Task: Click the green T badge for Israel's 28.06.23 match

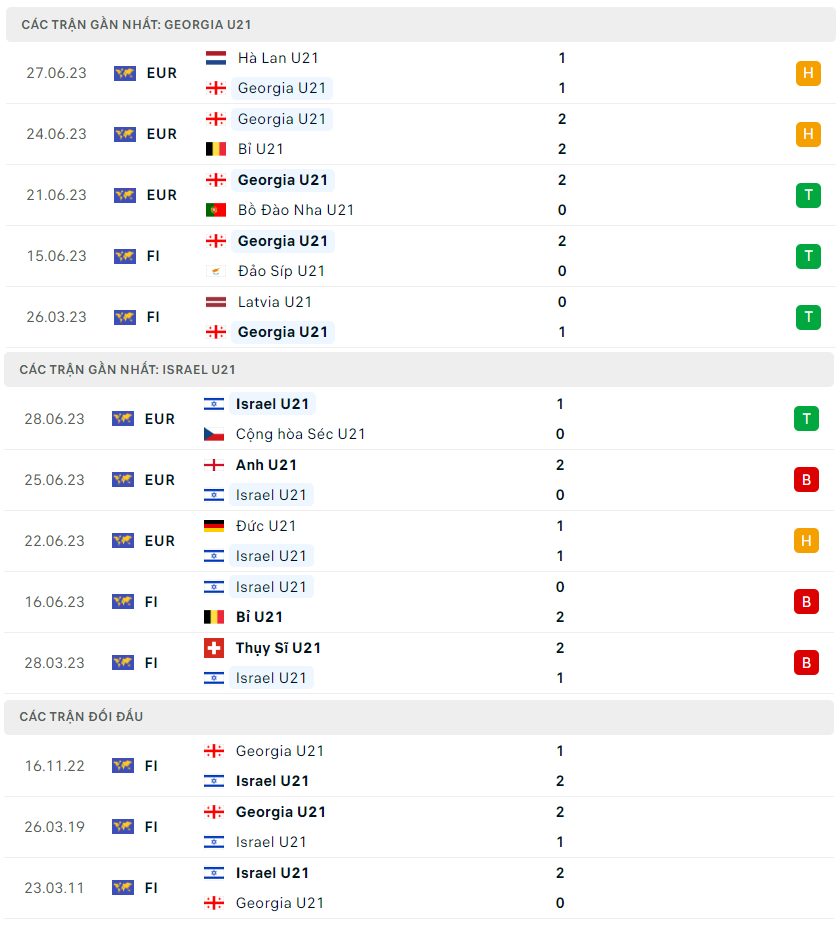Action: (x=806, y=419)
